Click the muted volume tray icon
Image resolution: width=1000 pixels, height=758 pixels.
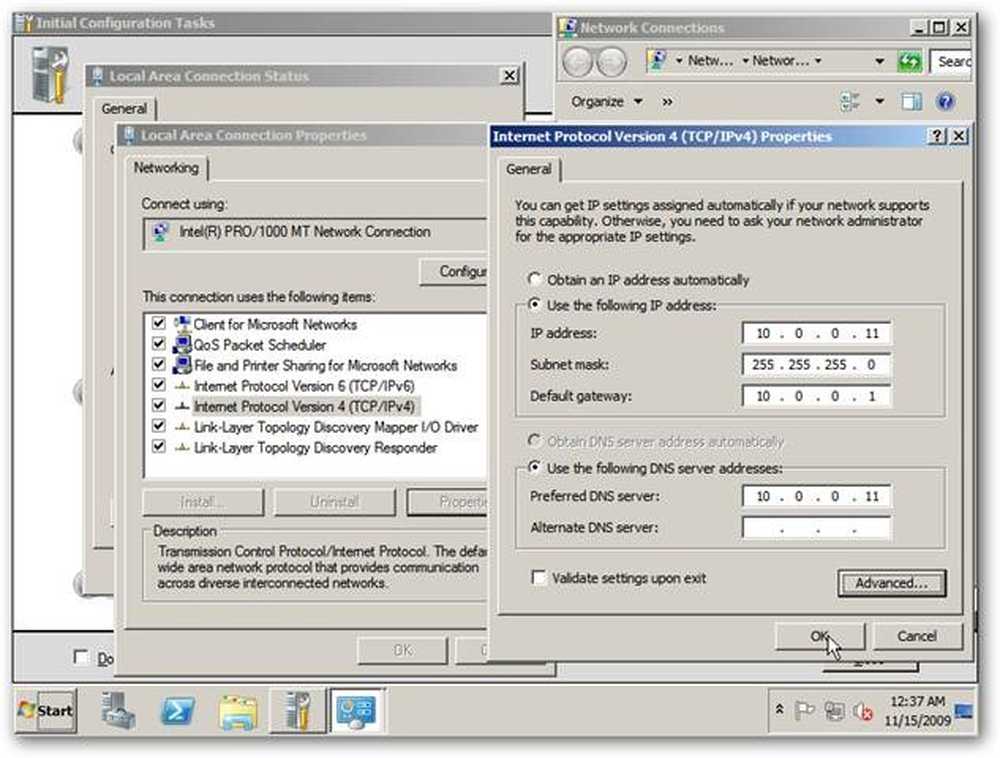point(863,711)
